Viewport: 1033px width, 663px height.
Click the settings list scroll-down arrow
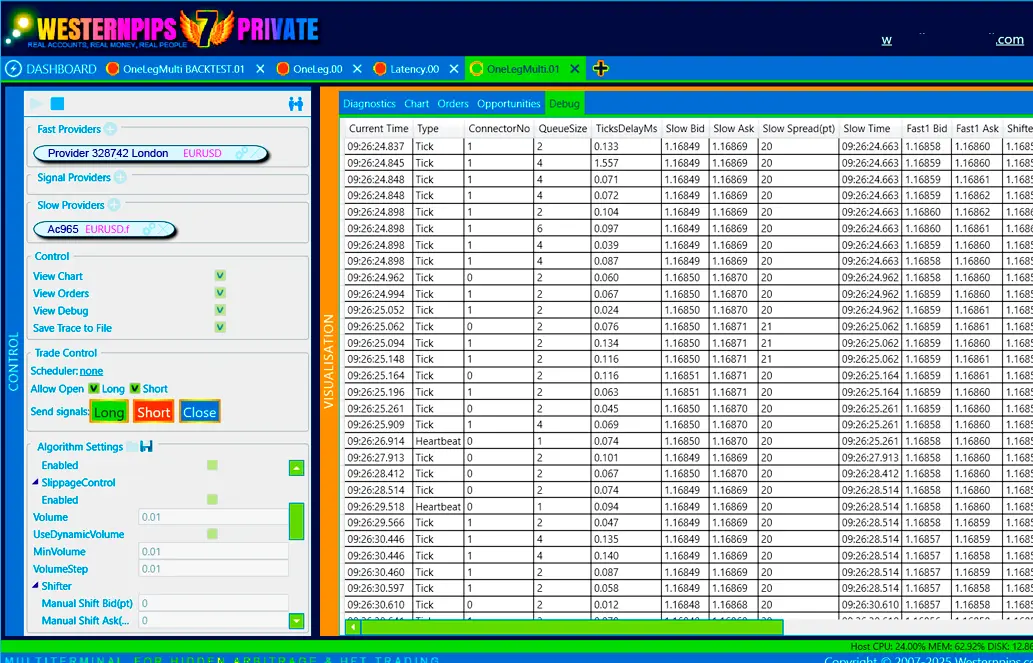point(296,621)
